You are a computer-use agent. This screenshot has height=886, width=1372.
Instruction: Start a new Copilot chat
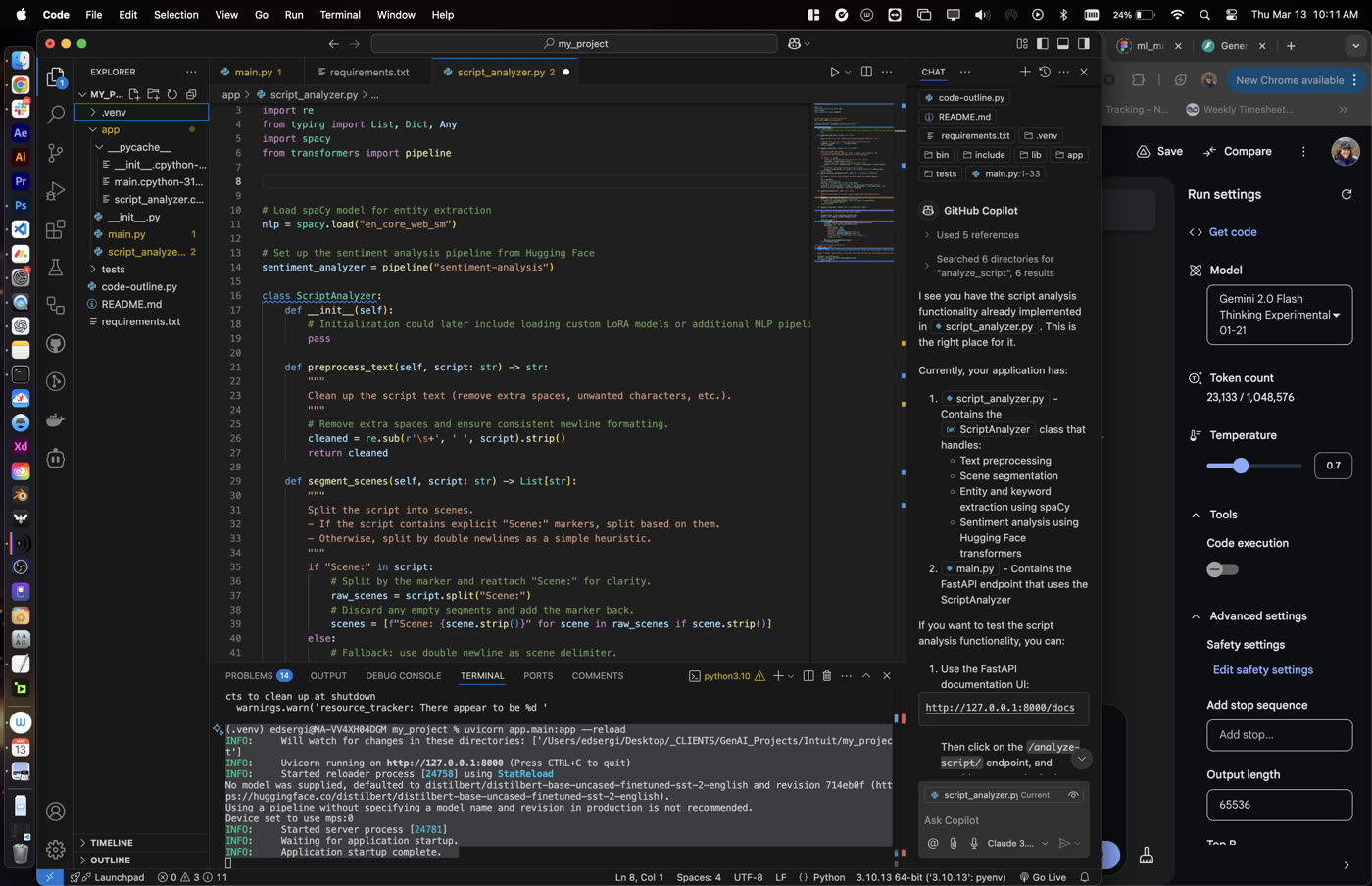1025,72
